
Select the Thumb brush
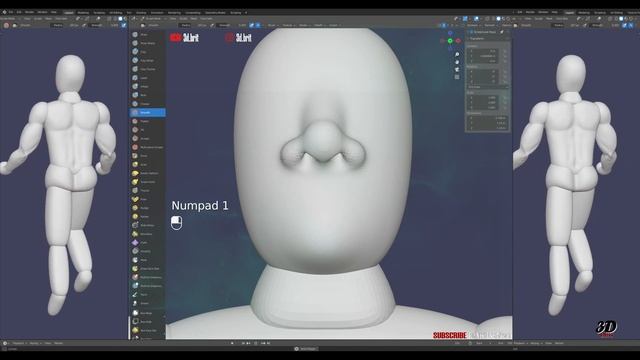pyautogui.click(x=147, y=191)
